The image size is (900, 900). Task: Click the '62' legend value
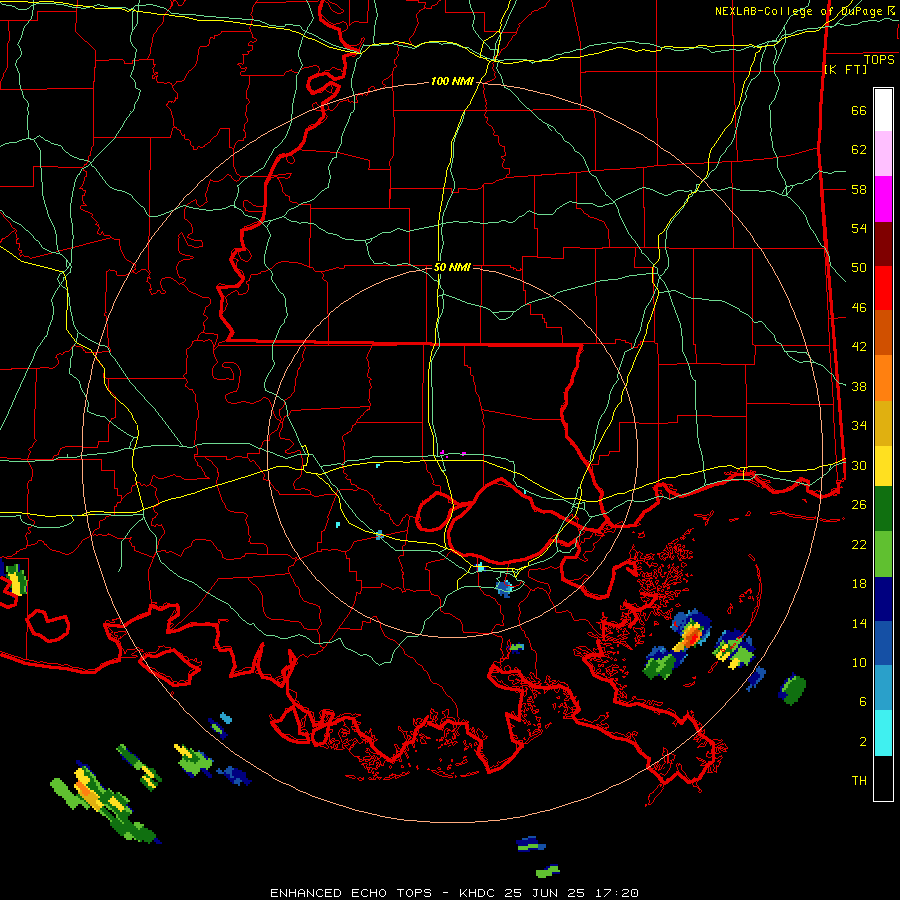pyautogui.click(x=859, y=150)
